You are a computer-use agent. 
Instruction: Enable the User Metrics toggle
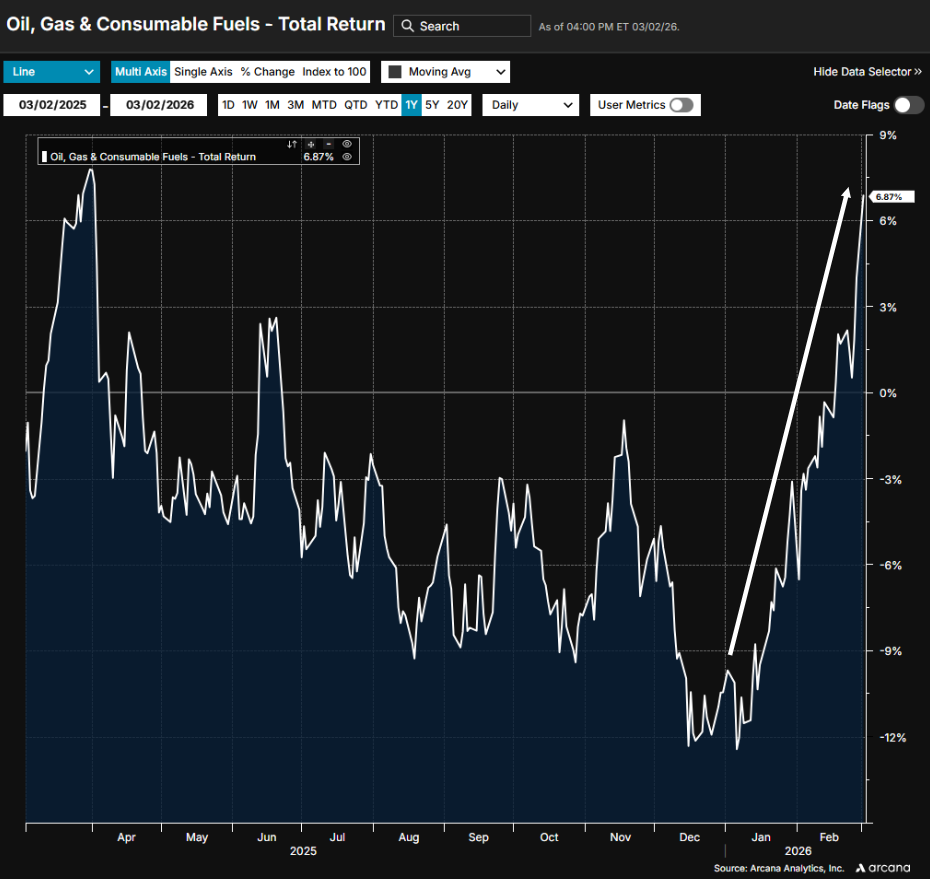pos(681,105)
